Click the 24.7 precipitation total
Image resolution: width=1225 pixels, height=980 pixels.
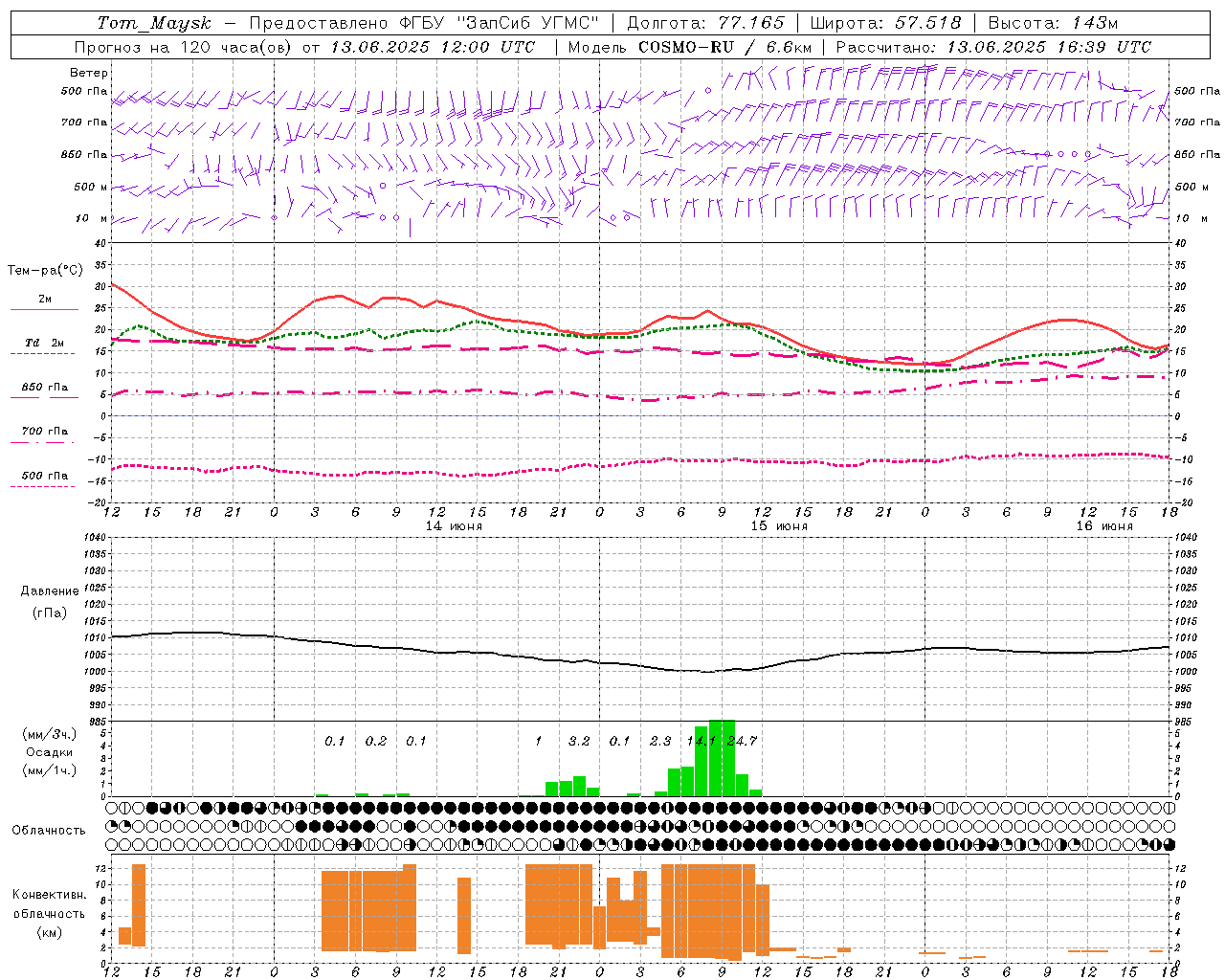(742, 741)
